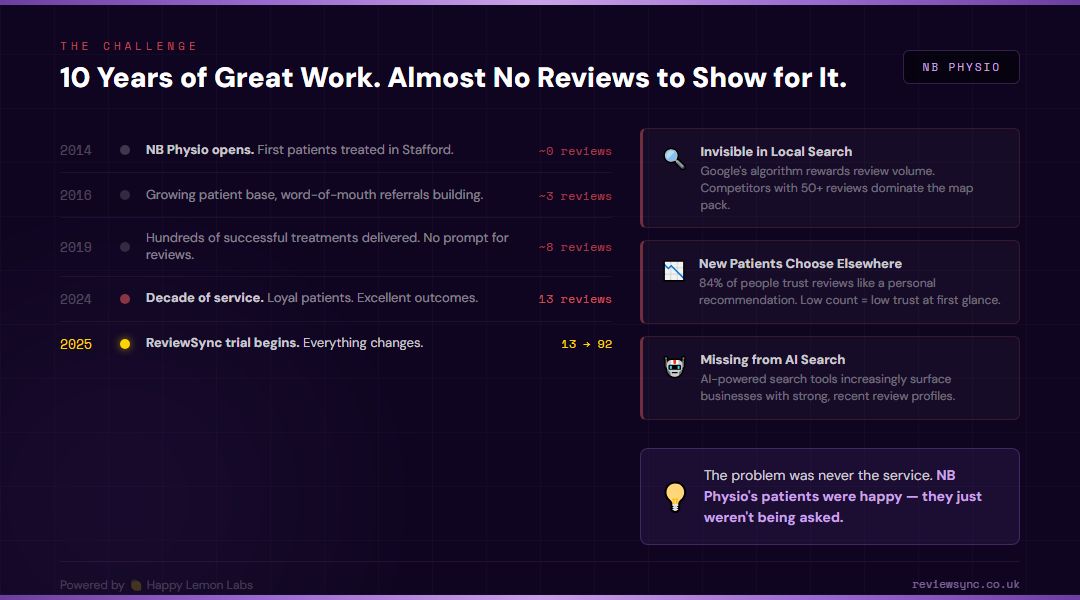Click 'AI-powered search tools increasingly surface' text

(826, 379)
